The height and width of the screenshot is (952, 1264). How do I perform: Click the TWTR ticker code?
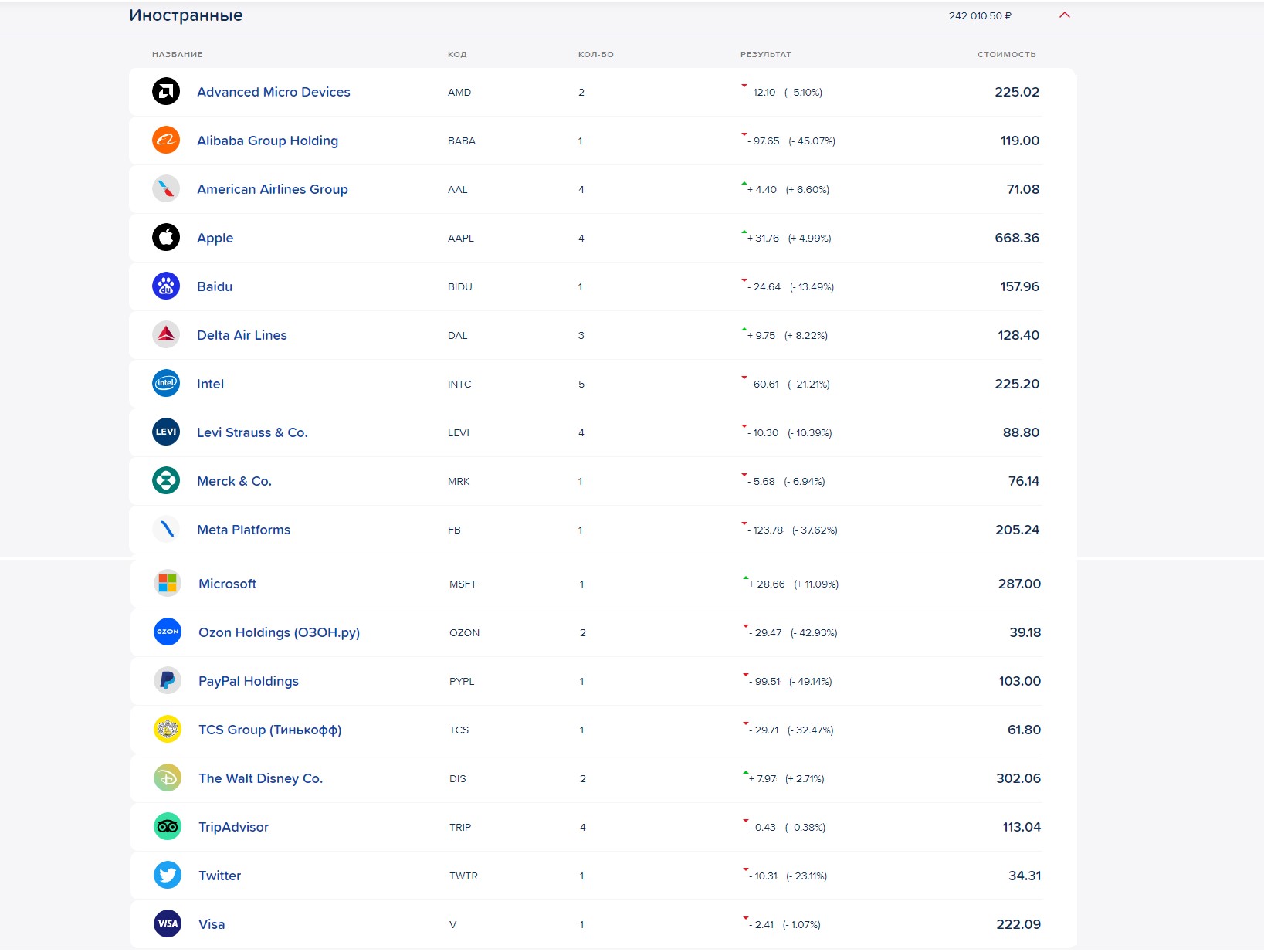[x=463, y=876]
